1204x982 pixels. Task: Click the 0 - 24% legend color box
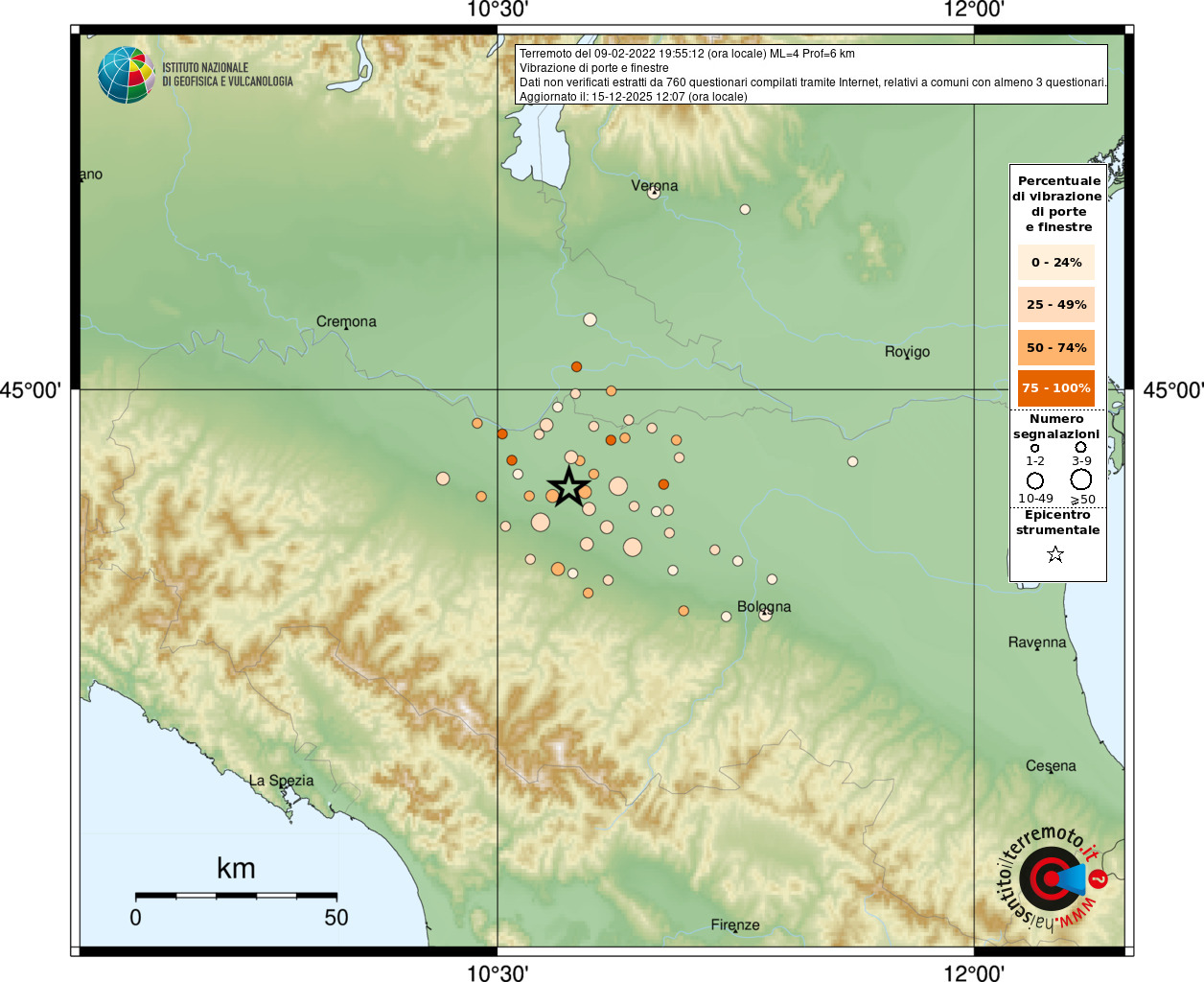coord(1056,262)
